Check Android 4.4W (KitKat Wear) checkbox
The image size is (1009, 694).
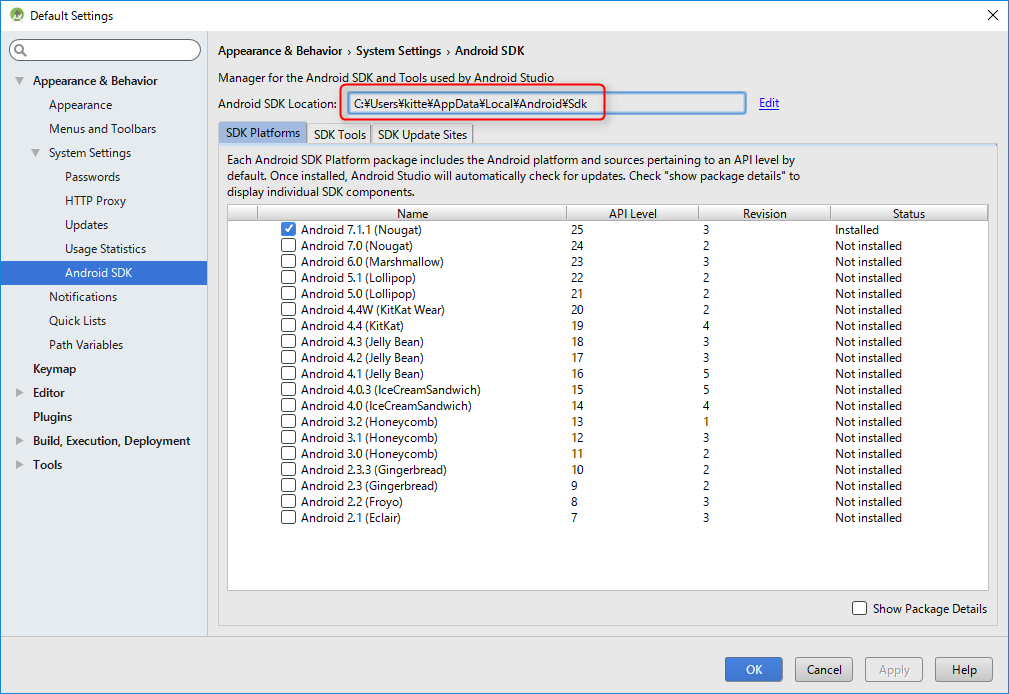pos(288,310)
